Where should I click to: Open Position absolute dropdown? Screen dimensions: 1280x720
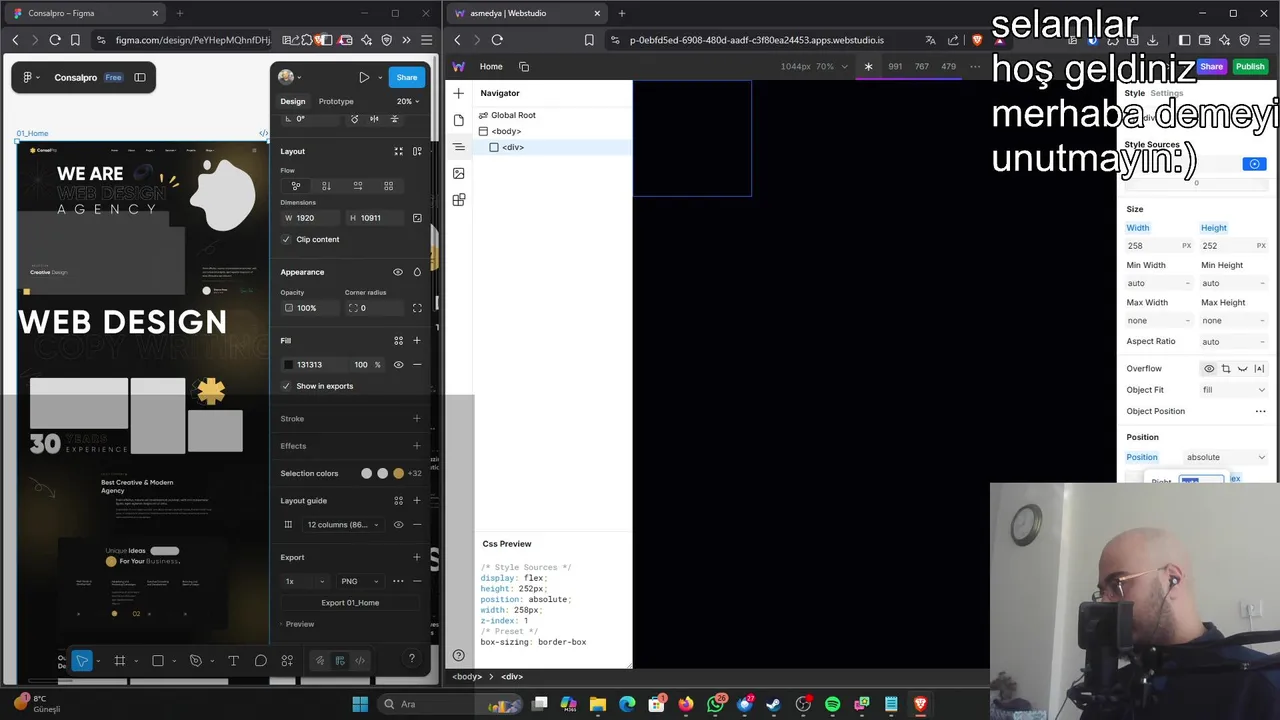click(1225, 457)
